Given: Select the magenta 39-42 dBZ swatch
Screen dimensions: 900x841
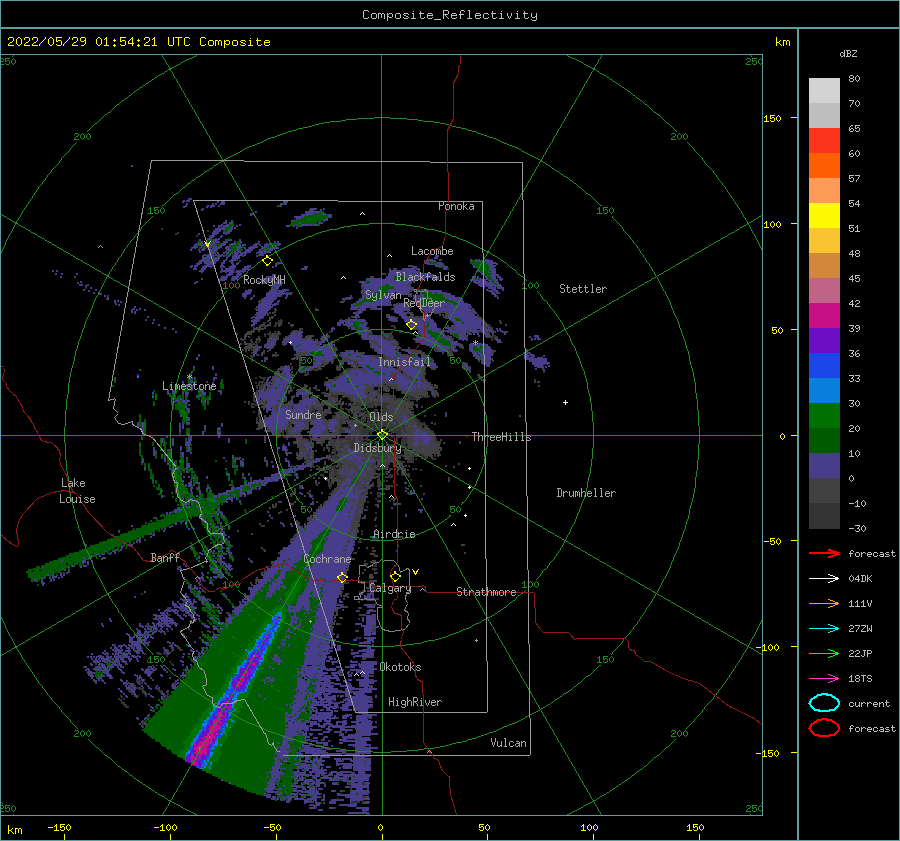Looking at the screenshot, I should (x=824, y=316).
